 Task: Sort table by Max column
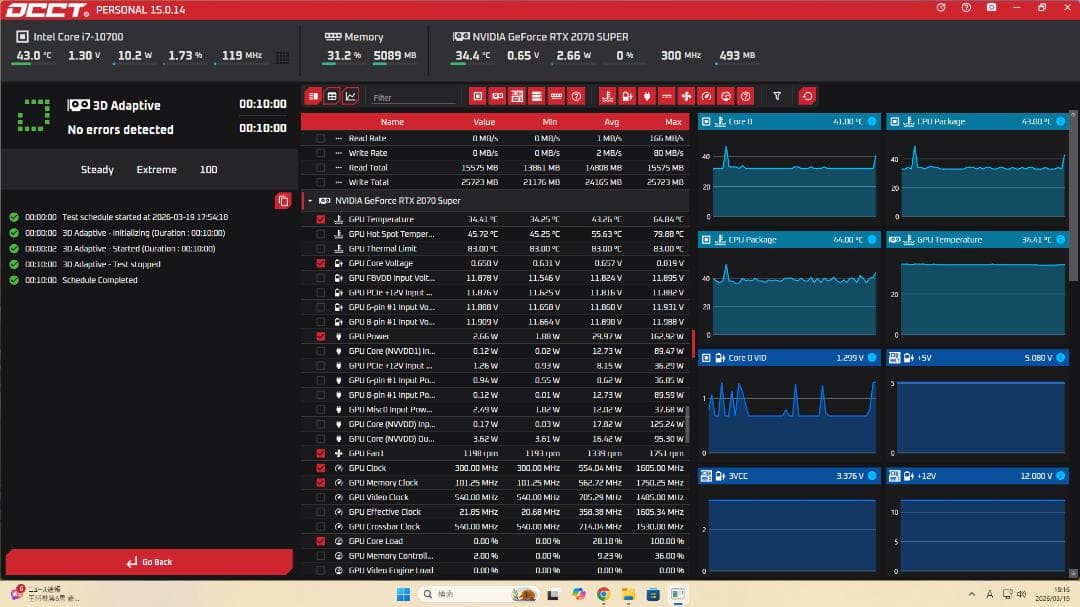(x=674, y=122)
